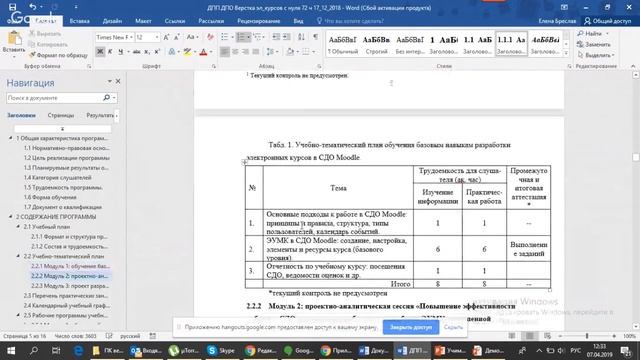Toggle superscript x² formatting

tap(157, 52)
